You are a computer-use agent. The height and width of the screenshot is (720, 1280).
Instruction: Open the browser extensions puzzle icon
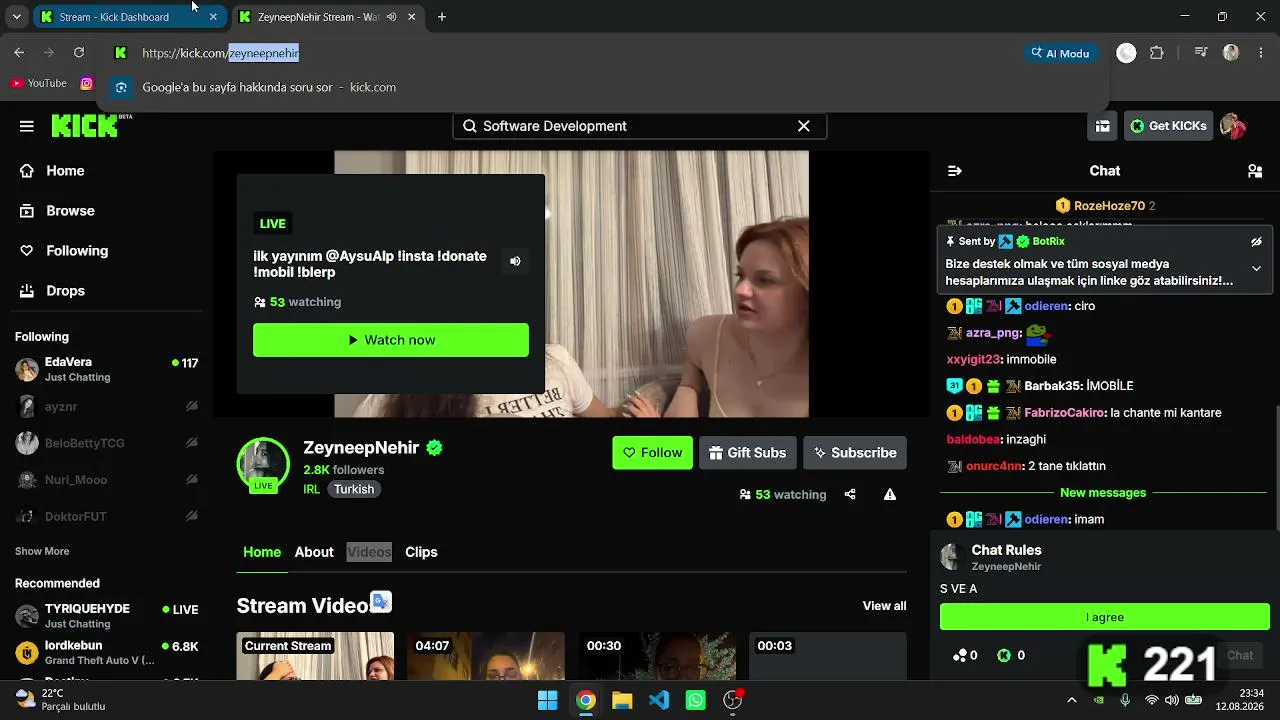[x=1157, y=53]
